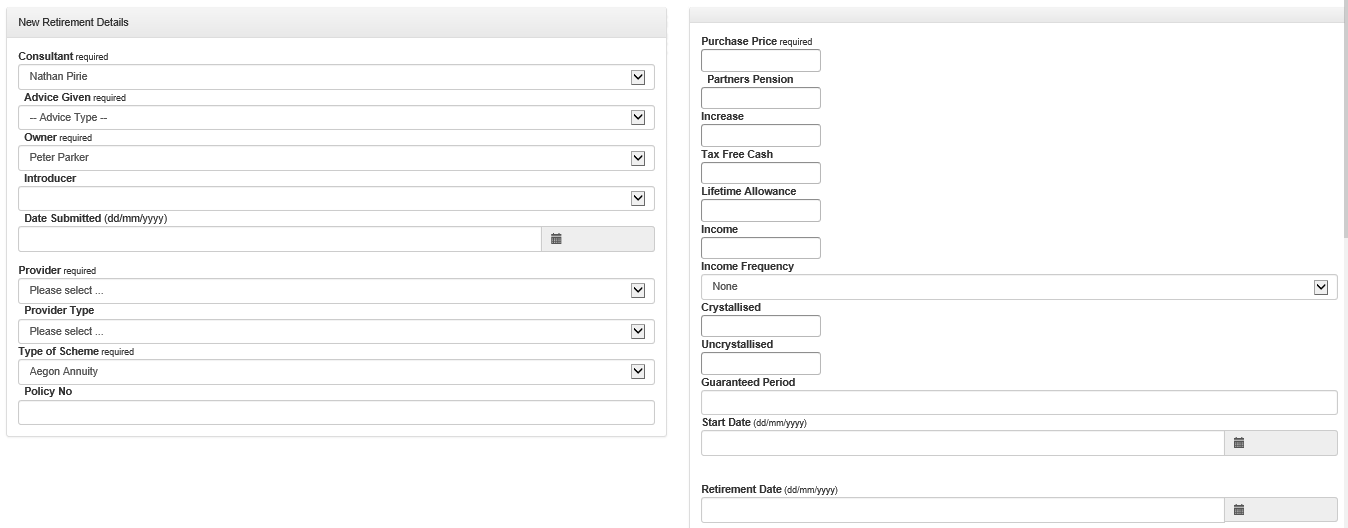Focus the Purchase Price input box
Image resolution: width=1348 pixels, height=528 pixels.
760,61
